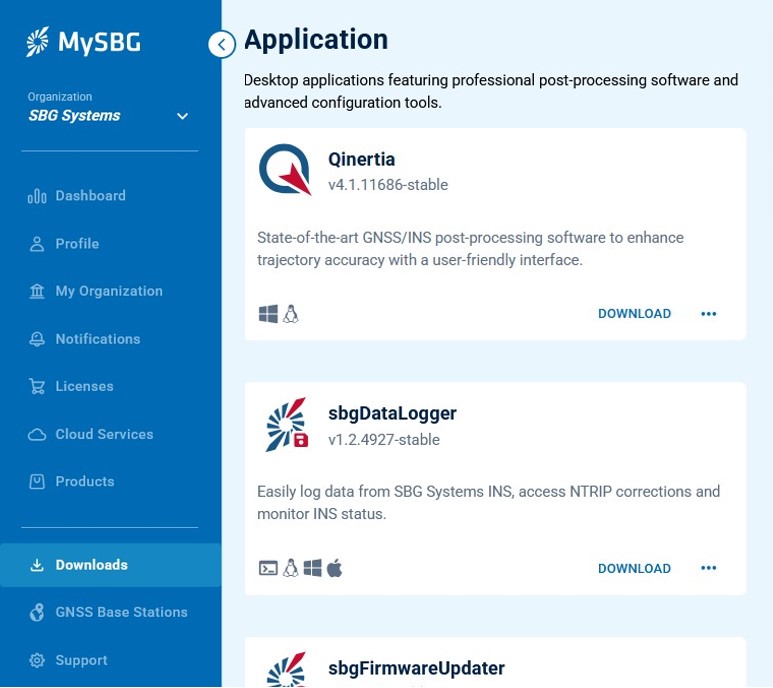Go to Profile in the sidebar

point(77,244)
